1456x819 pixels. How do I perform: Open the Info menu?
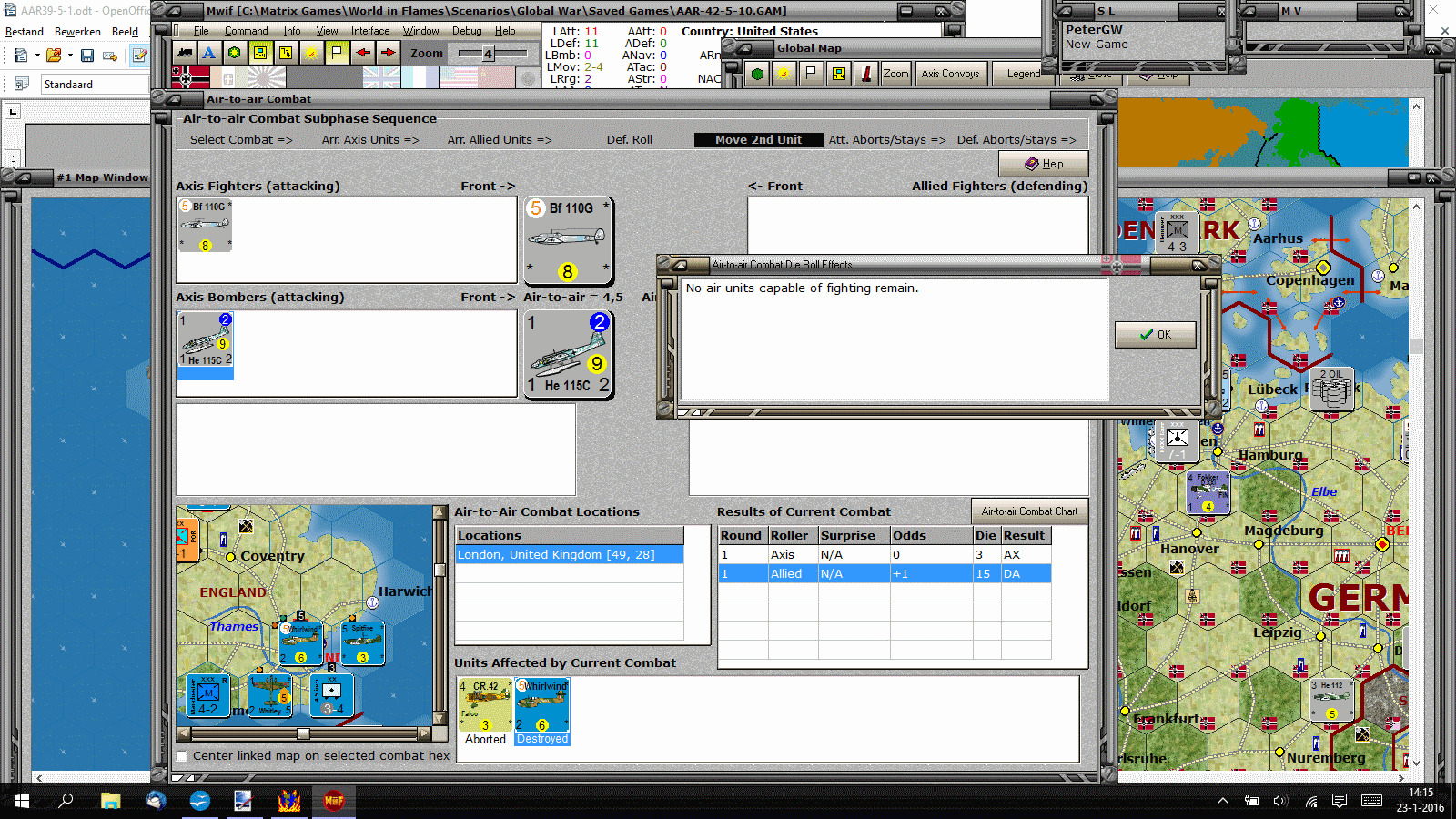[x=292, y=31]
